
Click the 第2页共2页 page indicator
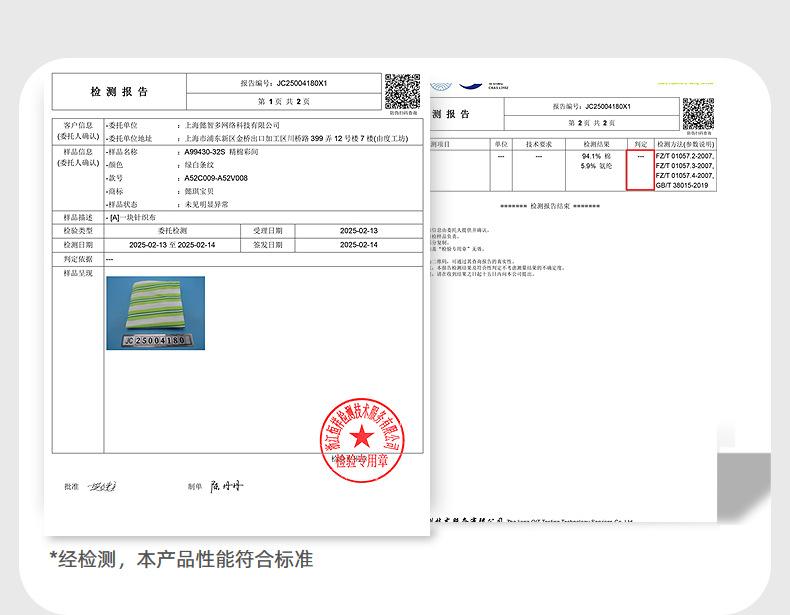(595, 122)
